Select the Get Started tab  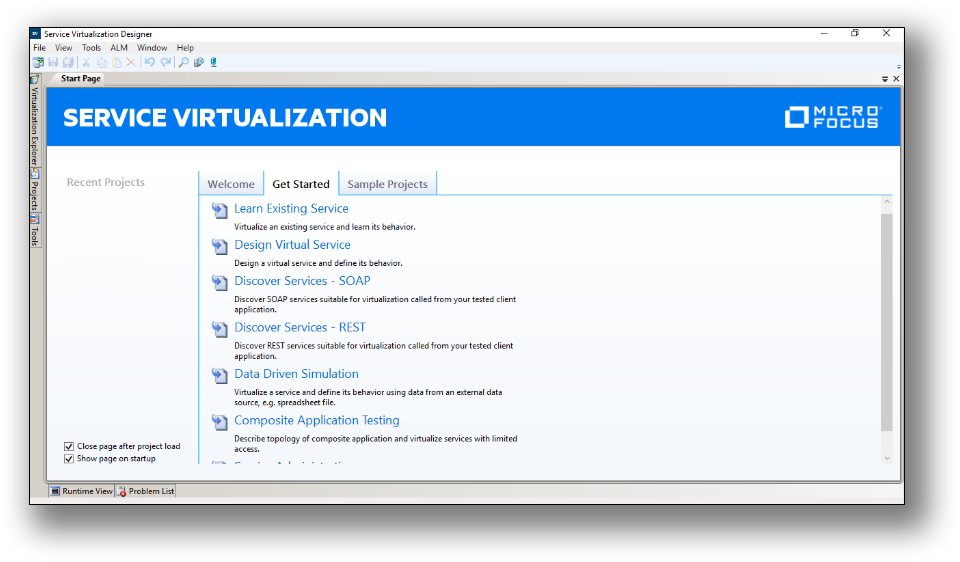point(301,184)
